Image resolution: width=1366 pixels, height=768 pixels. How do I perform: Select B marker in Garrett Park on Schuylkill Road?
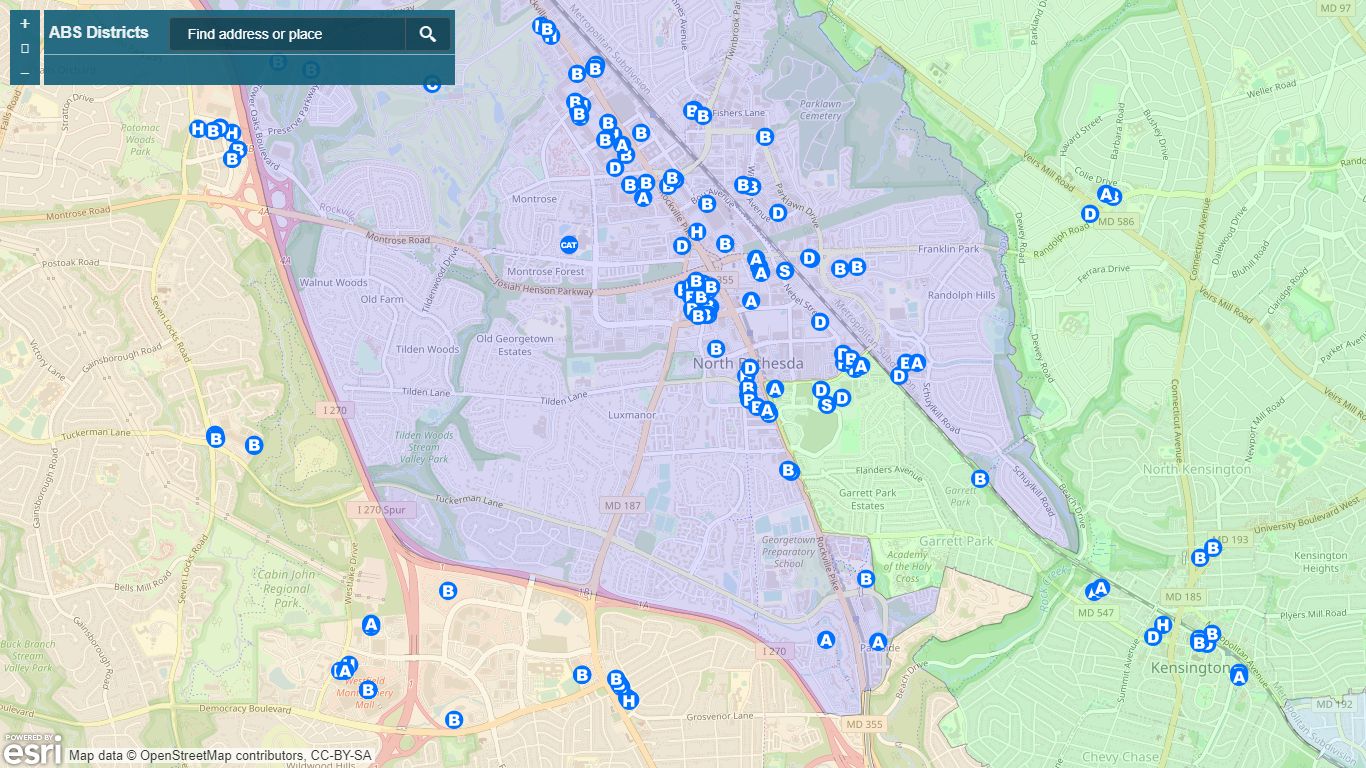[980, 479]
